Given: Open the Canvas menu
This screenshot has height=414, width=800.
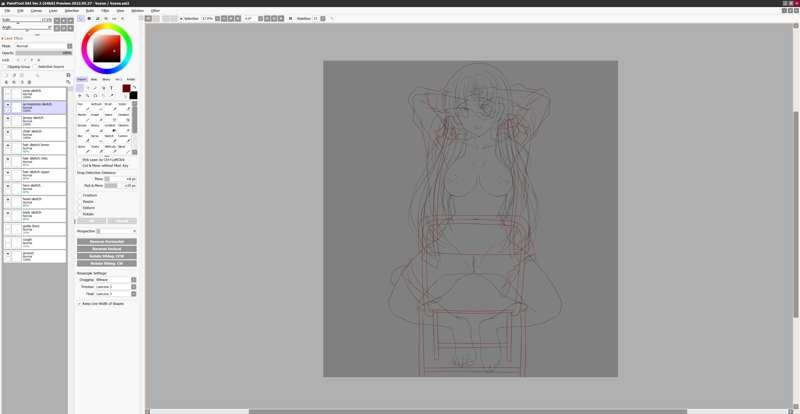Looking at the screenshot, I should pyautogui.click(x=36, y=10).
